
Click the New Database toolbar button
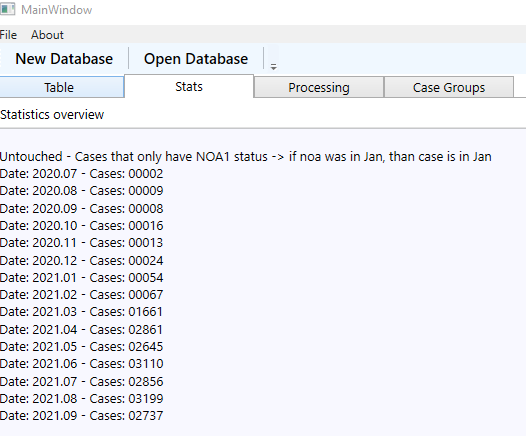(64, 59)
